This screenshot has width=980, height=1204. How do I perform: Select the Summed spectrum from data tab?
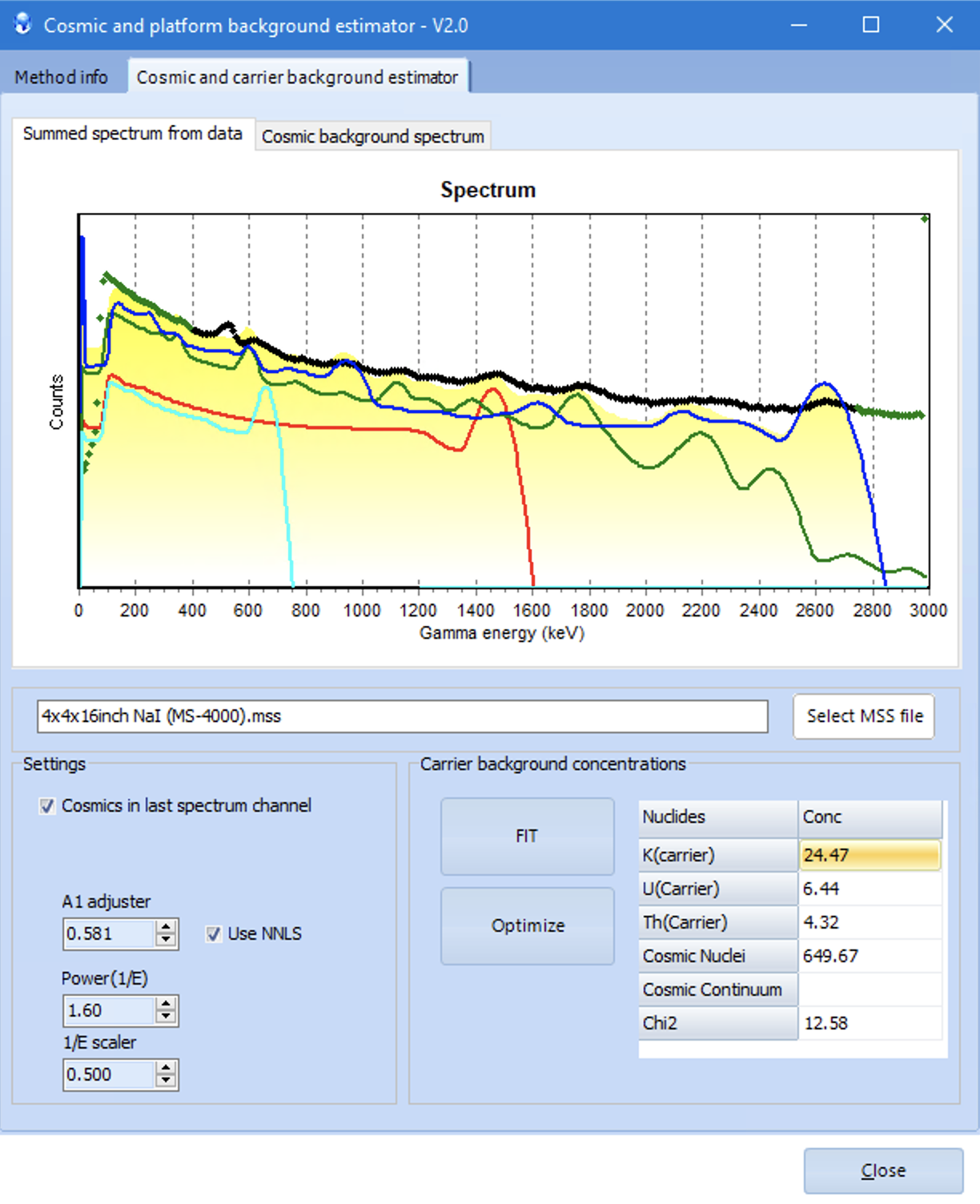132,134
